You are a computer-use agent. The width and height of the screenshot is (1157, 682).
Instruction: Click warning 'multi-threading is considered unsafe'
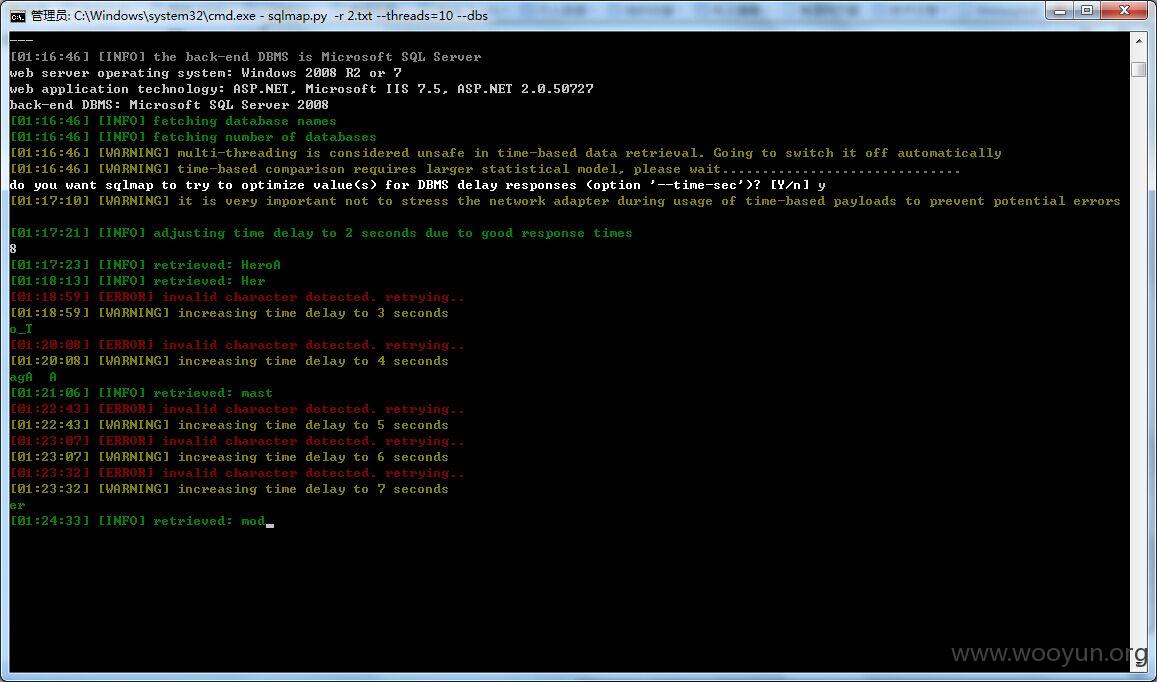click(x=505, y=154)
